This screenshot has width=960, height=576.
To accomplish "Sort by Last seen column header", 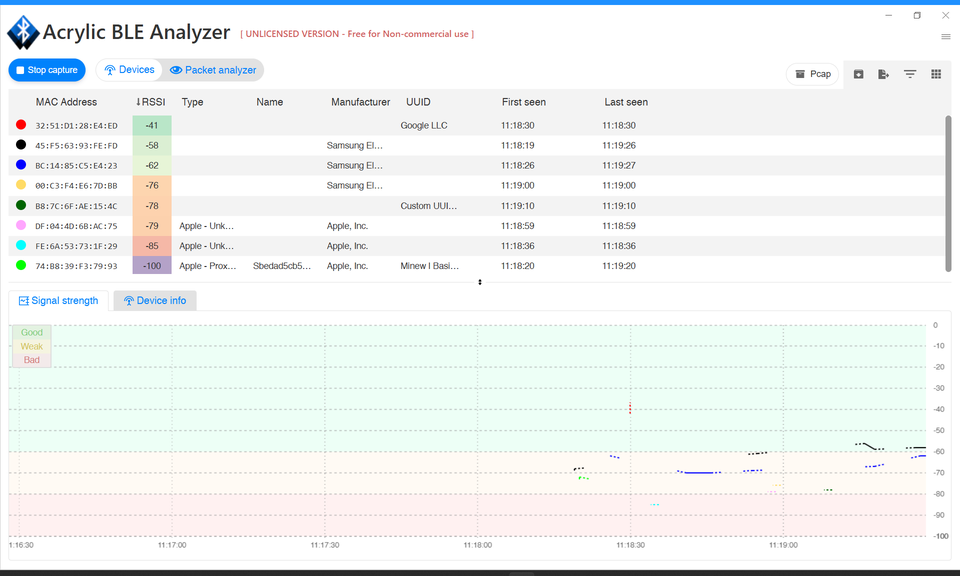I will pos(626,102).
